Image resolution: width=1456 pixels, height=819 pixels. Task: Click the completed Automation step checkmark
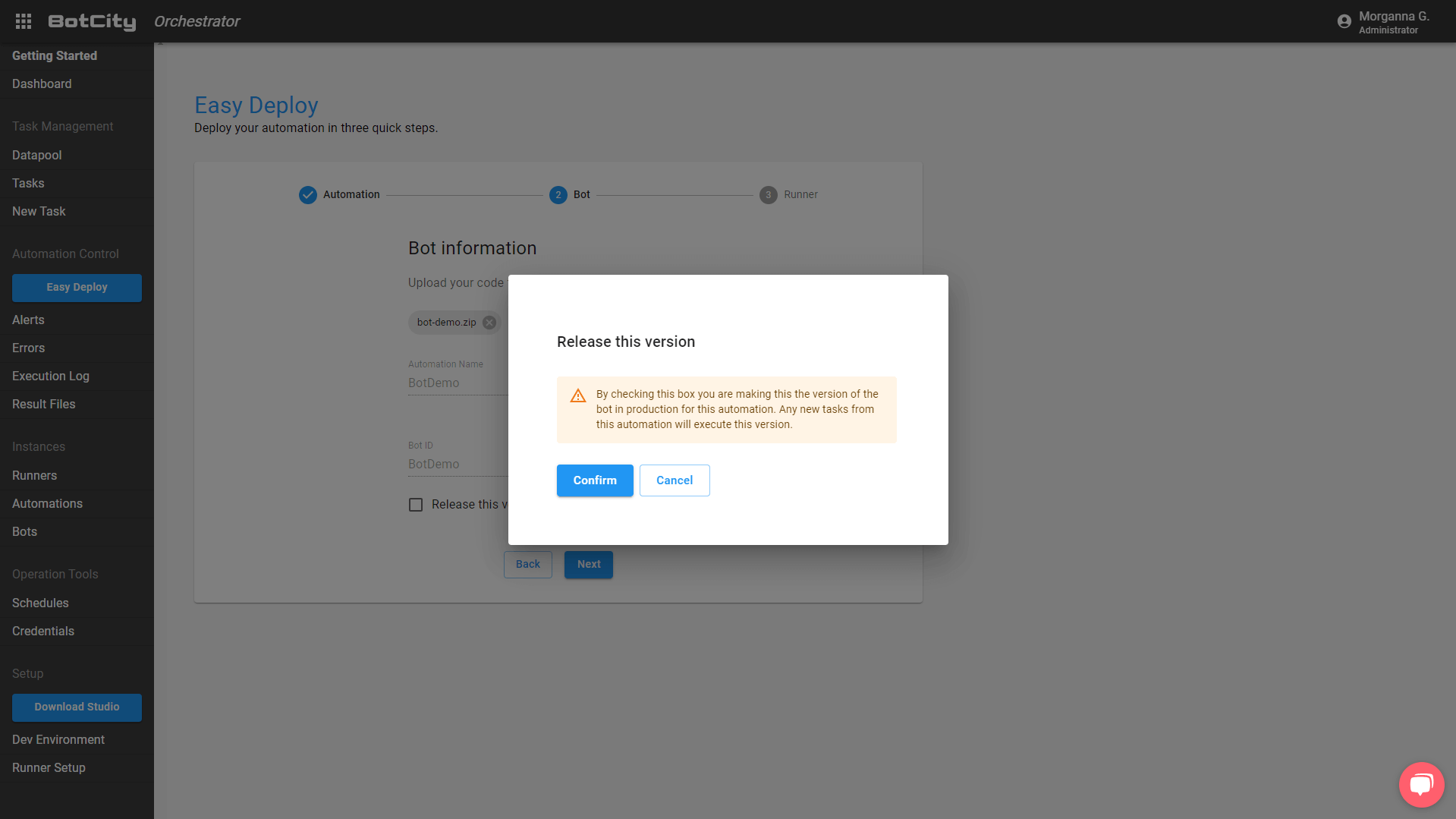[307, 194]
